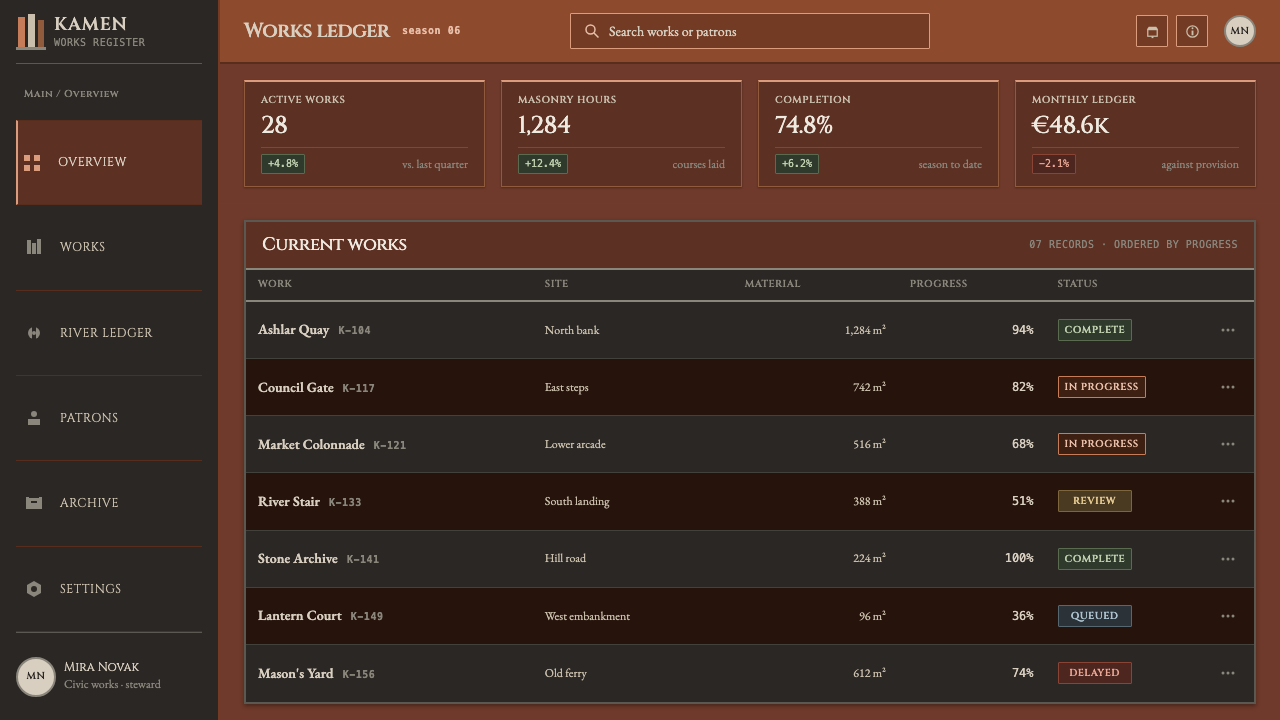Click the -2.1% monthly ledger badge
Image resolution: width=1280 pixels, height=720 pixels.
click(x=1054, y=164)
